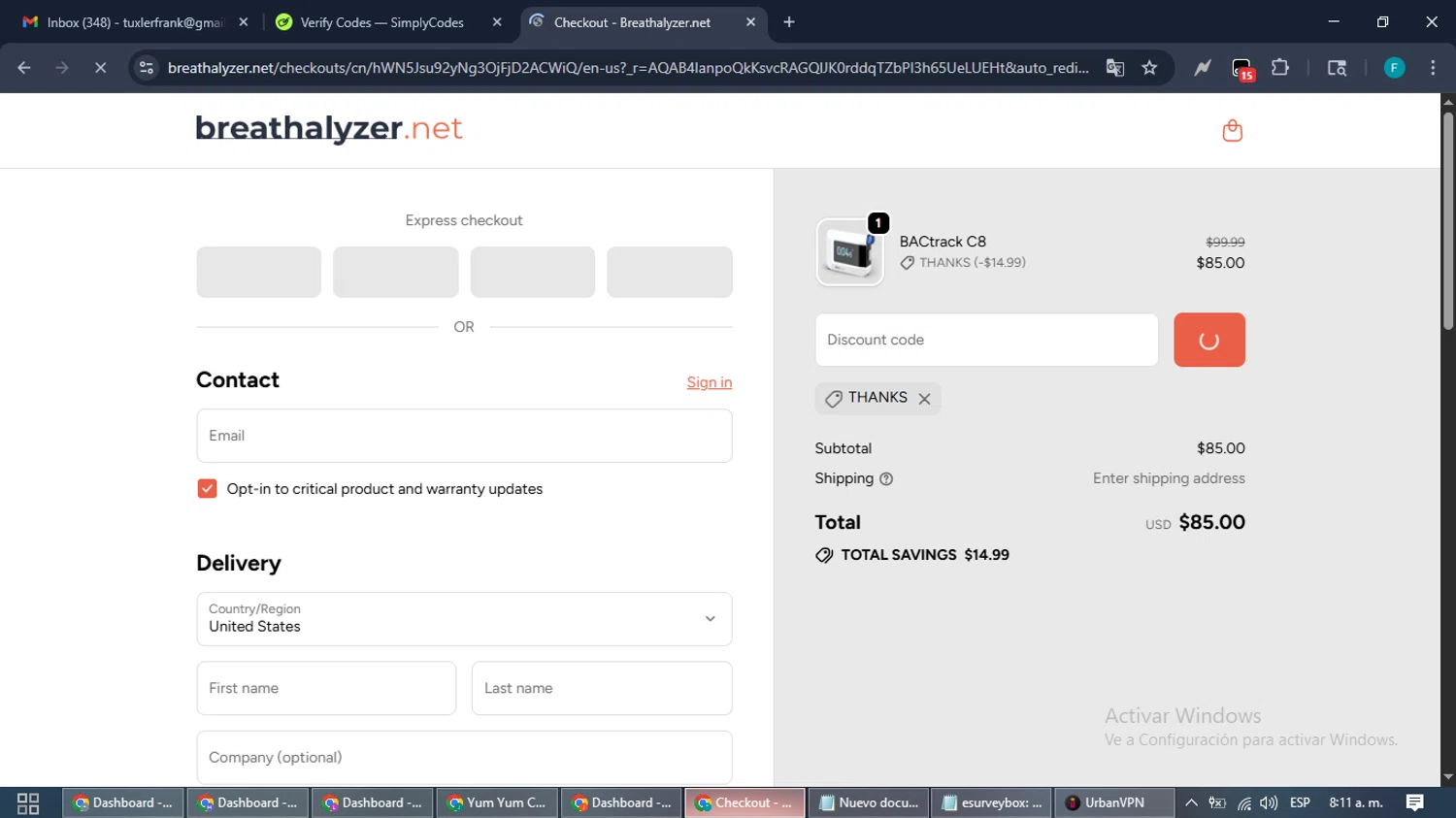Open the Chrome profile avatar F
The width and height of the screenshot is (1456, 818).
1394,68
